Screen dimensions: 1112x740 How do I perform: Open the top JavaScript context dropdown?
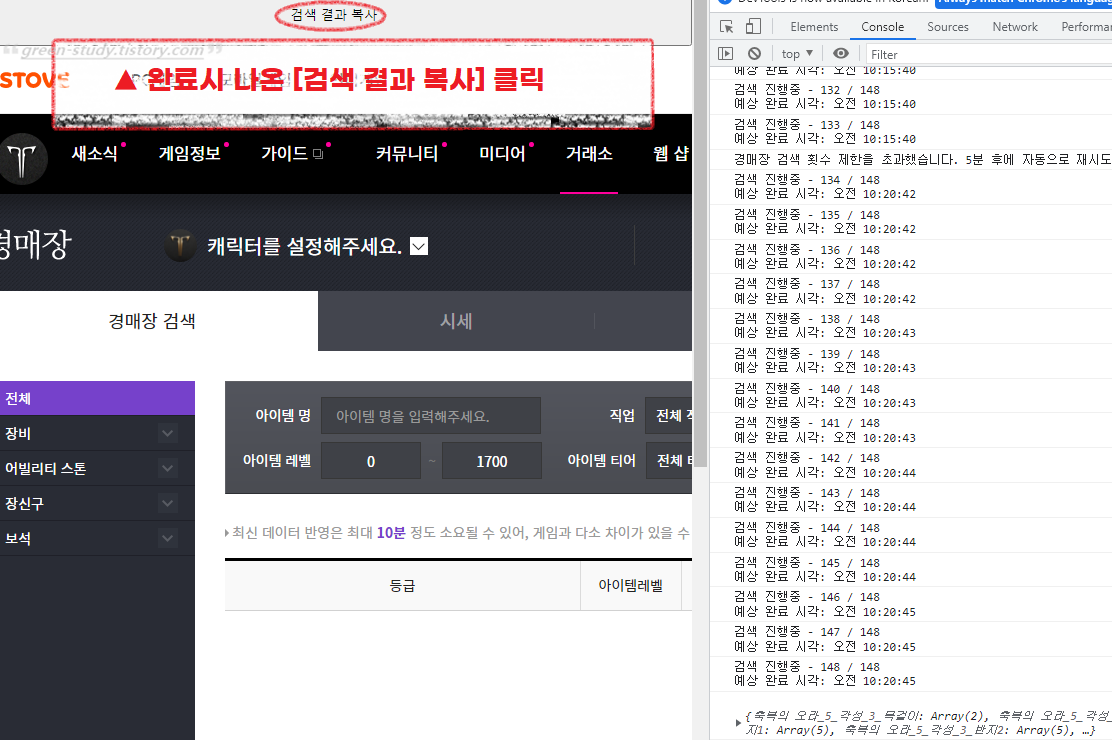click(x=797, y=54)
